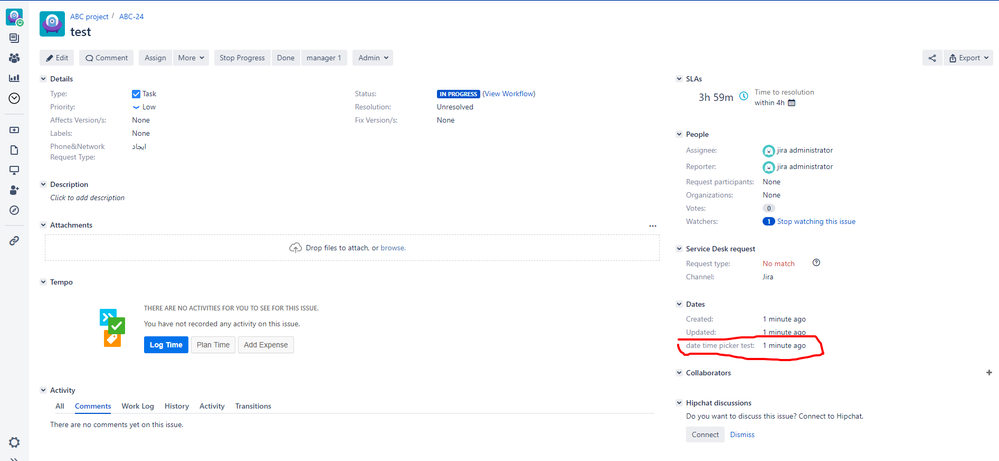The height and width of the screenshot is (461, 999).
Task: Click the Reporter avatar icon
Action: (769, 167)
